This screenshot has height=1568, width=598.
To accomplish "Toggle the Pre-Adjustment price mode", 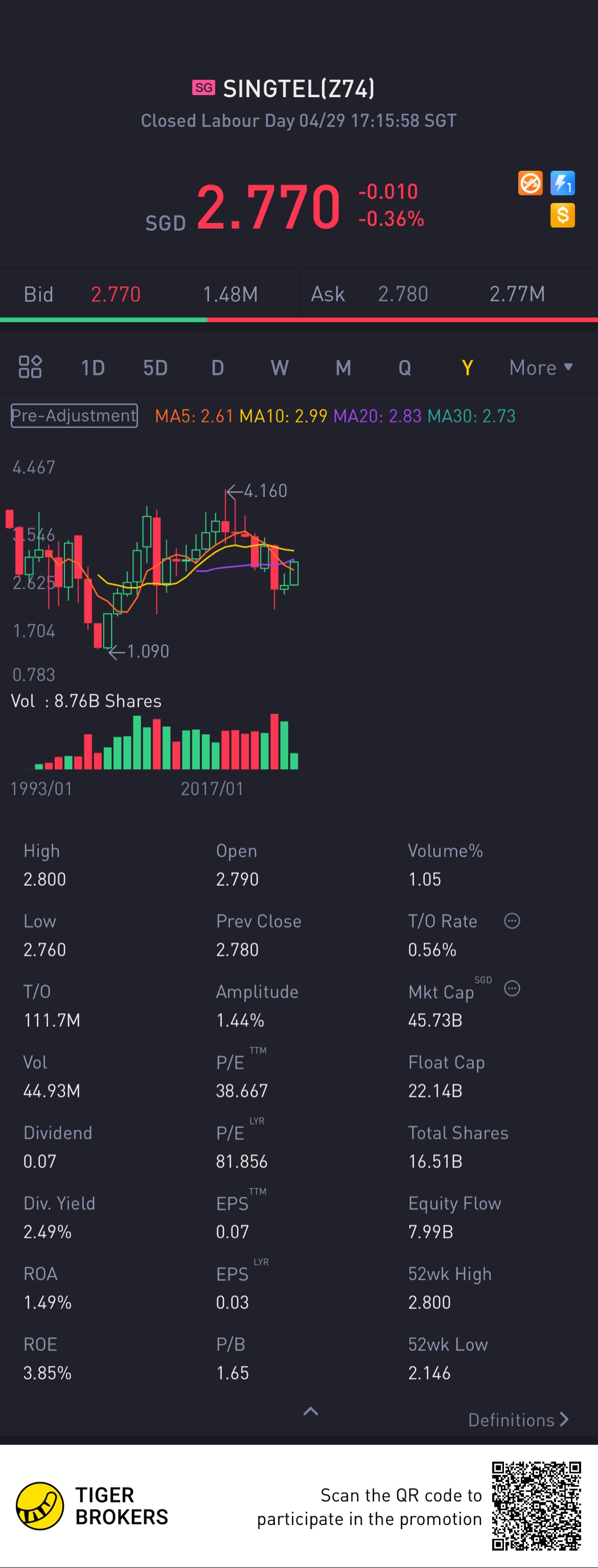I will [74, 416].
